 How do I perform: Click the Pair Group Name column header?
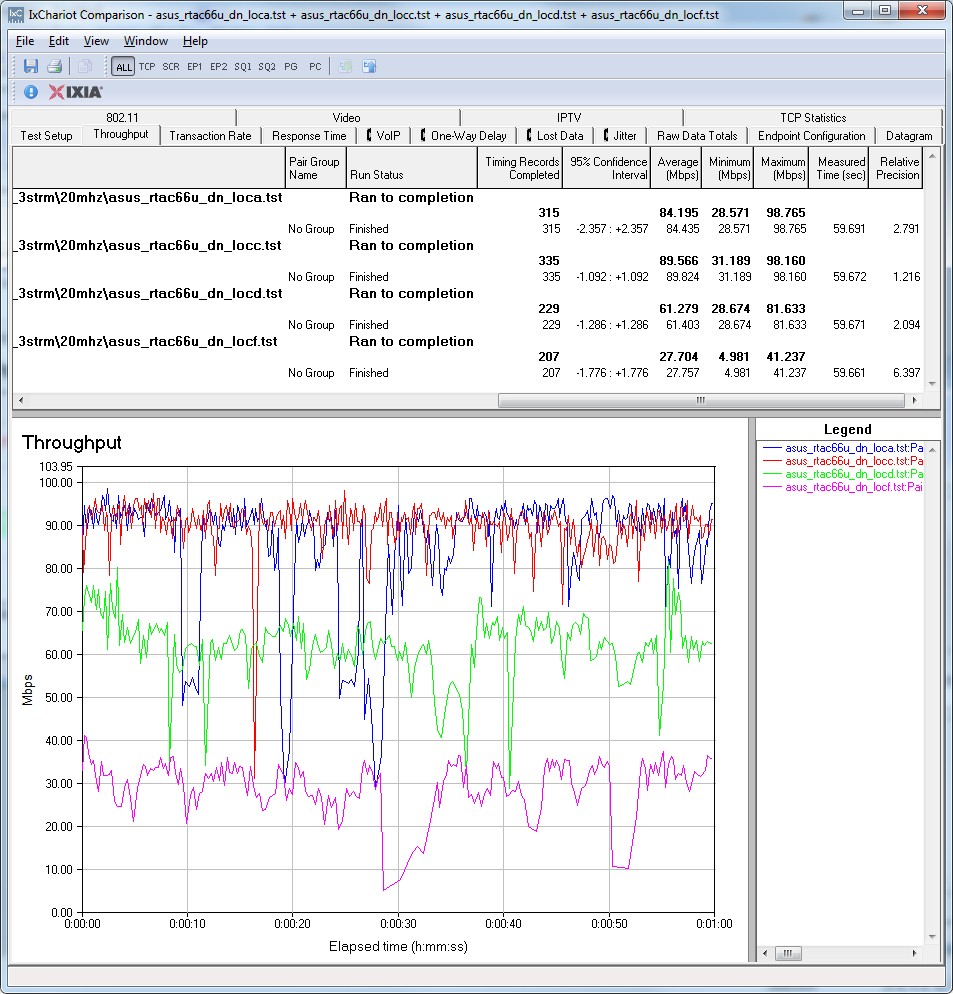315,168
